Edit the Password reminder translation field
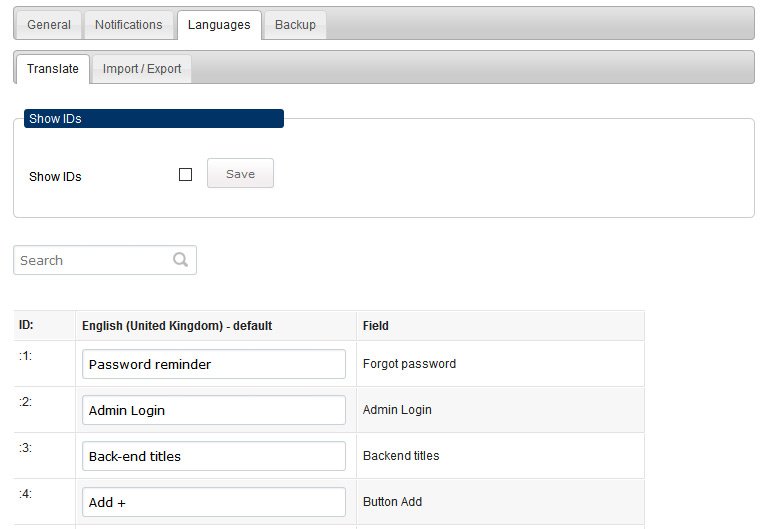The height and width of the screenshot is (529, 763). 214,364
